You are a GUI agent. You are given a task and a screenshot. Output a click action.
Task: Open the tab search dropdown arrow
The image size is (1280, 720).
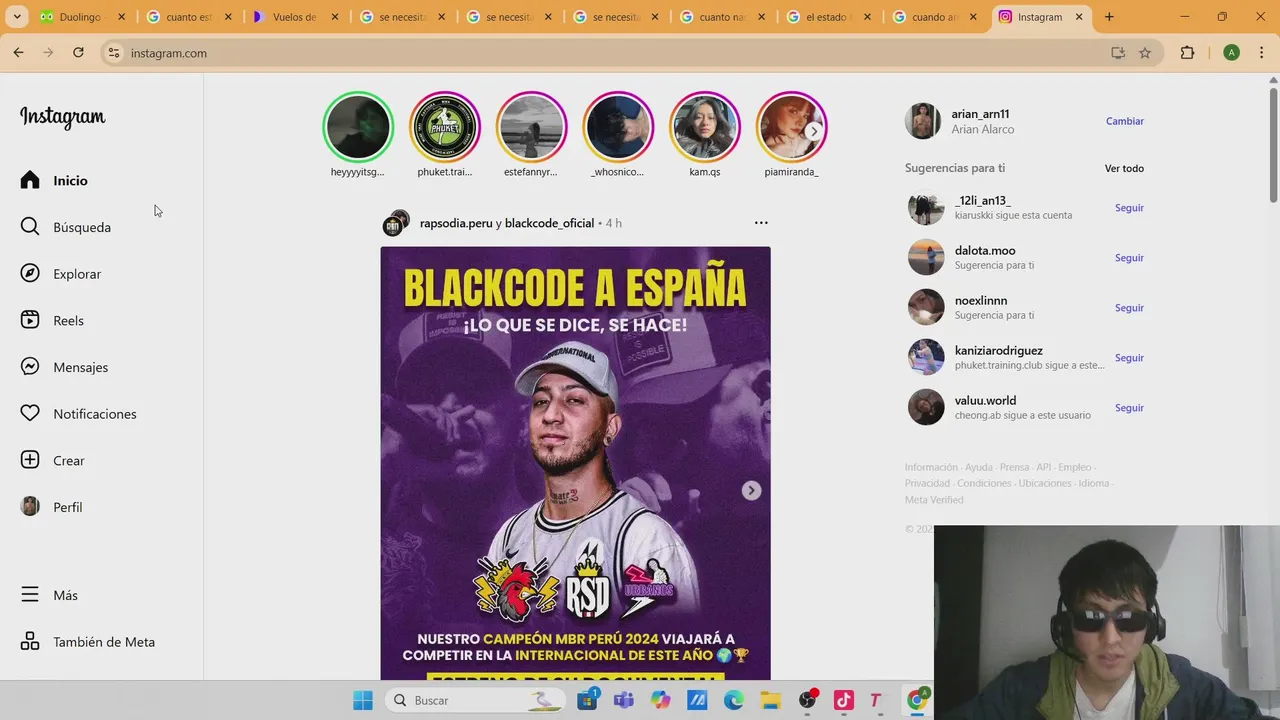pyautogui.click(x=17, y=17)
